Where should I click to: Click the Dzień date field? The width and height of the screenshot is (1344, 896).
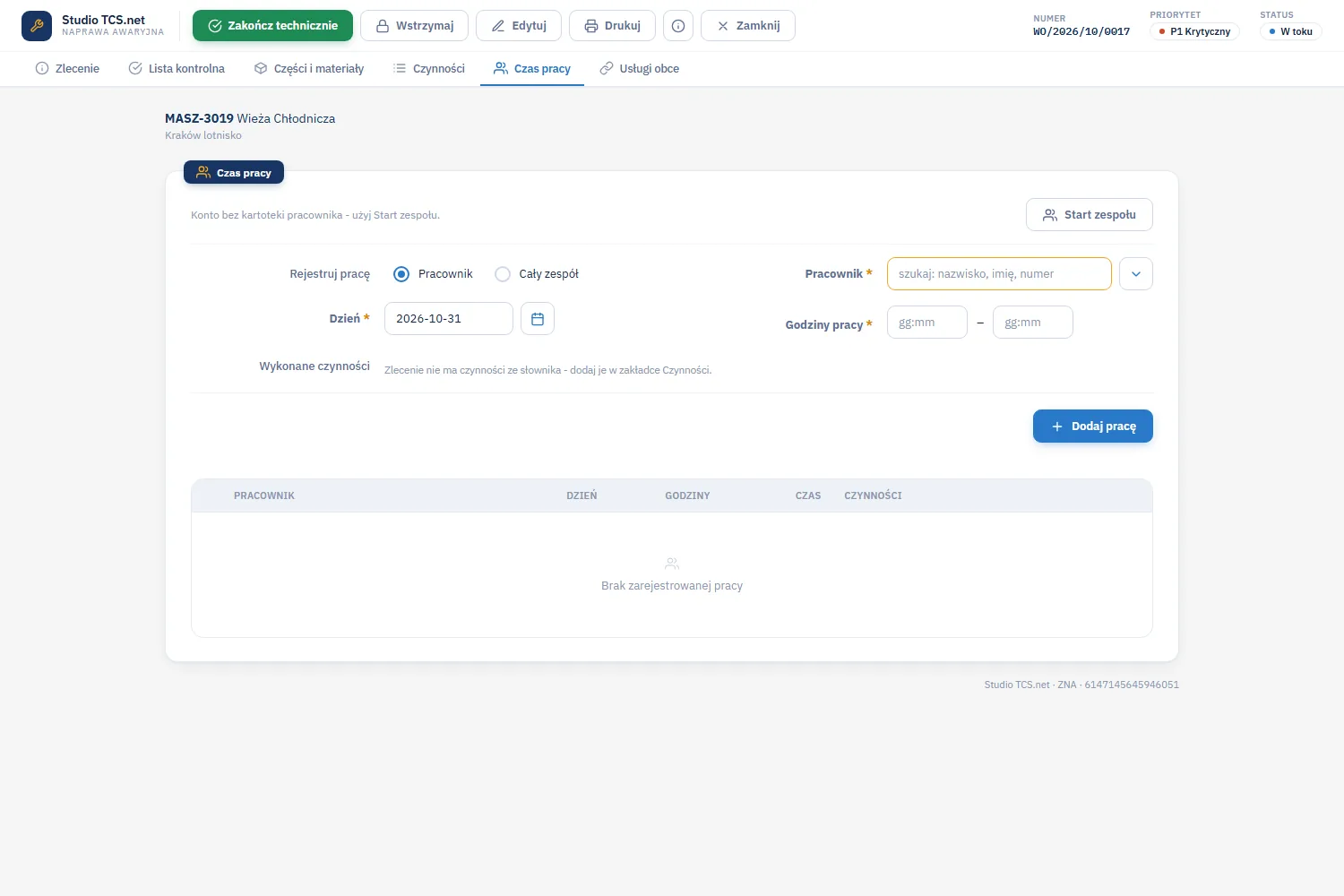tap(449, 319)
